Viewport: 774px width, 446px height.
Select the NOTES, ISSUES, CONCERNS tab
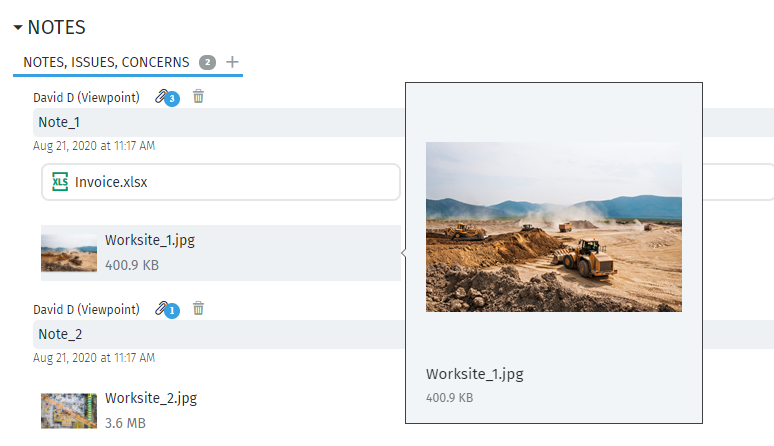(106, 62)
